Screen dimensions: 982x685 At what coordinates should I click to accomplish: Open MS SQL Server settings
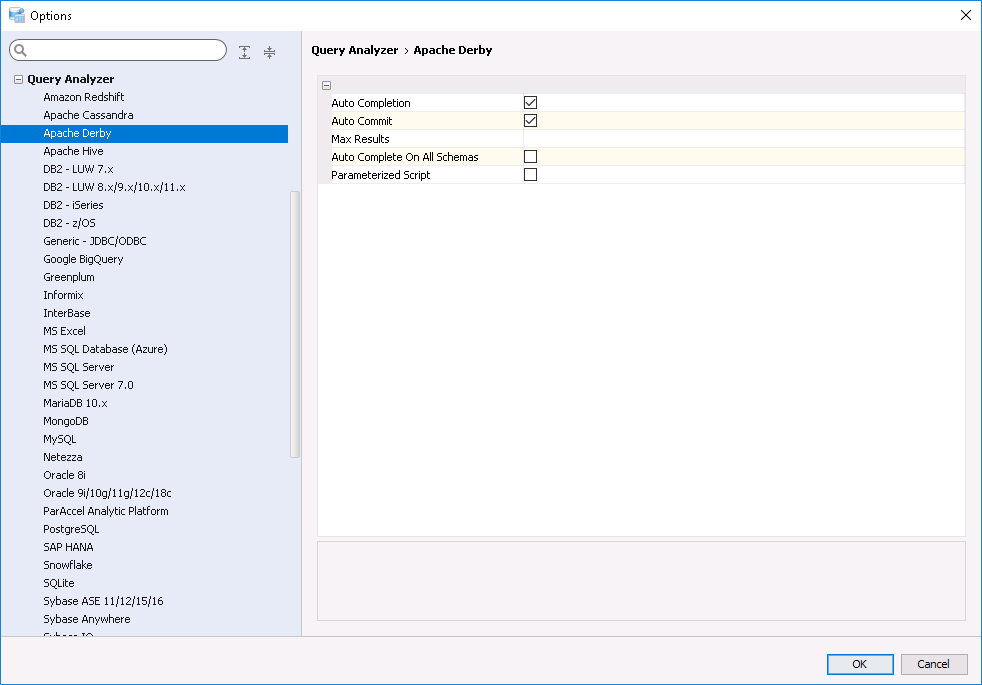(78, 367)
